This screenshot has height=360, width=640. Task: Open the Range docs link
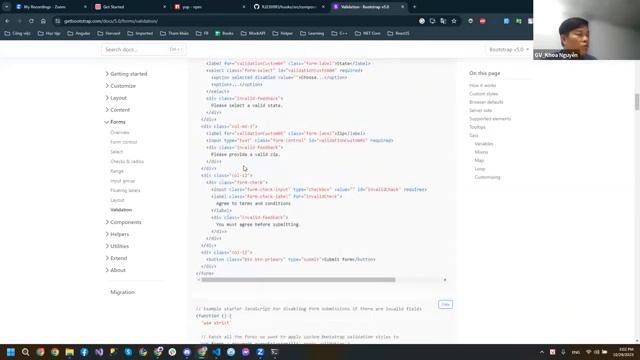[x=117, y=171]
